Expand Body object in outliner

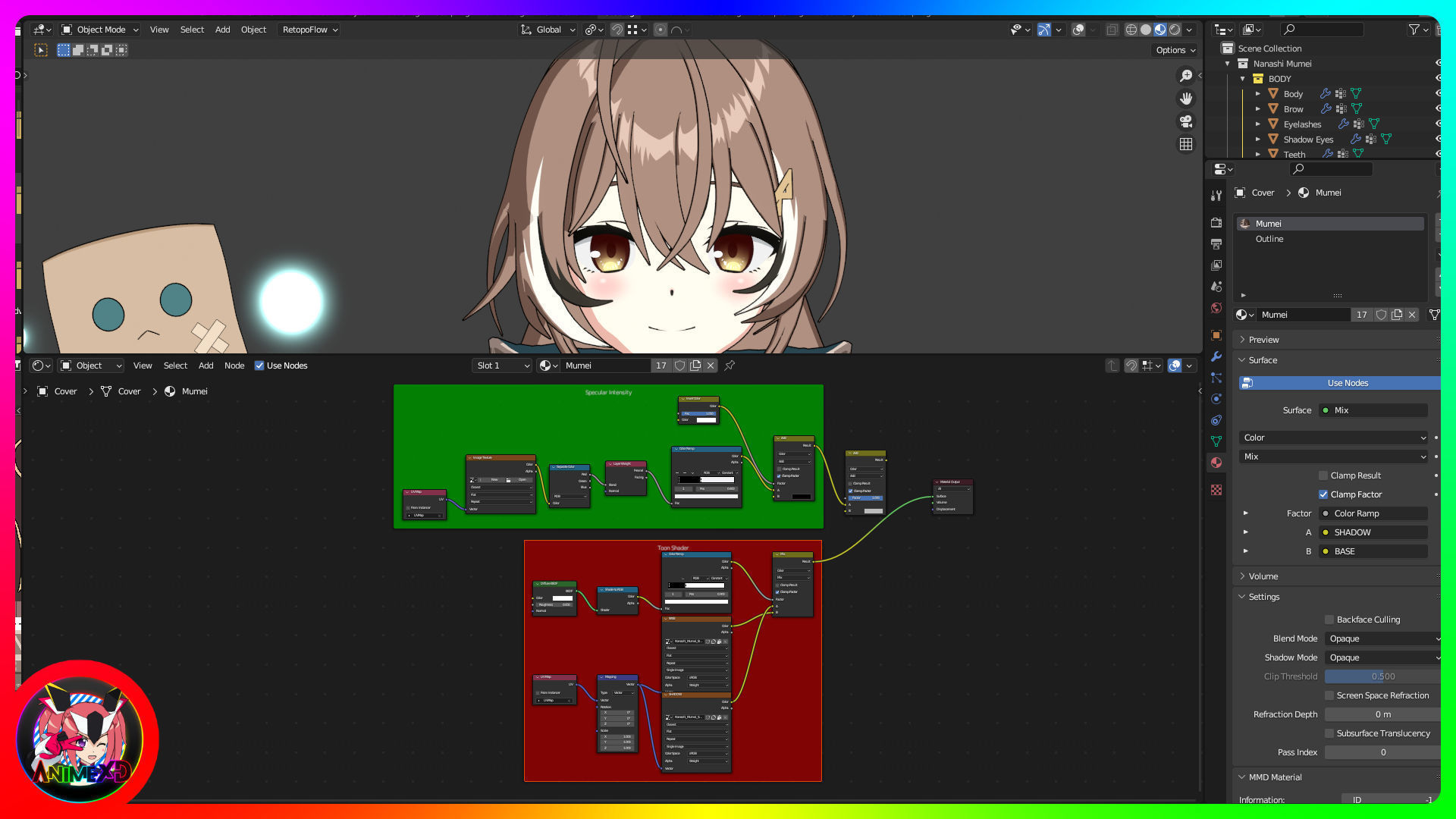tap(1258, 94)
